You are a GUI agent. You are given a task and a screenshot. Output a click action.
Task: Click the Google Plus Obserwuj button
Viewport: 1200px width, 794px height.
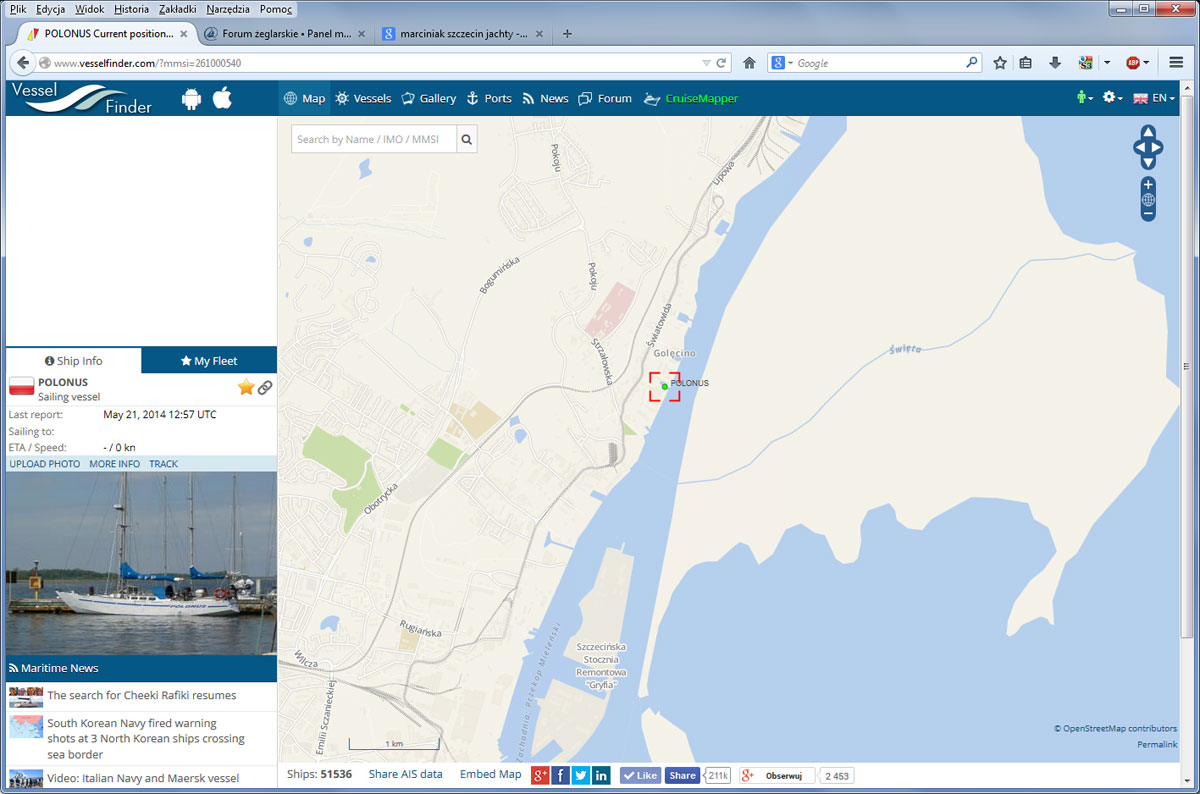[x=778, y=775]
